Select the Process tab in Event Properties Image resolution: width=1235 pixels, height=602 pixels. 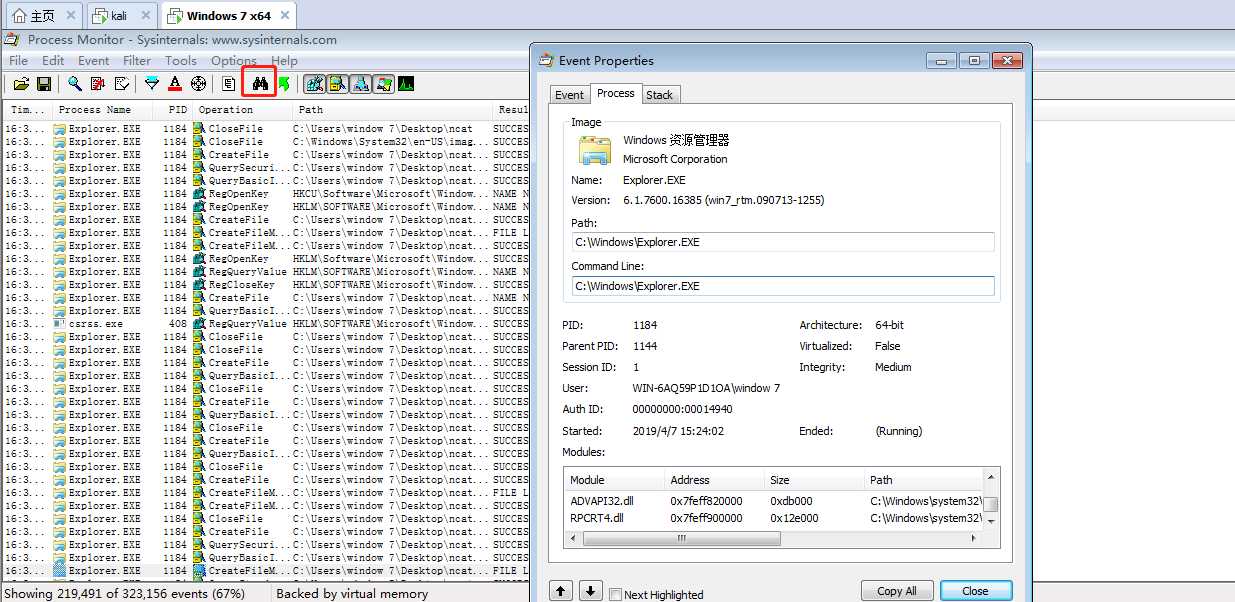click(x=615, y=93)
